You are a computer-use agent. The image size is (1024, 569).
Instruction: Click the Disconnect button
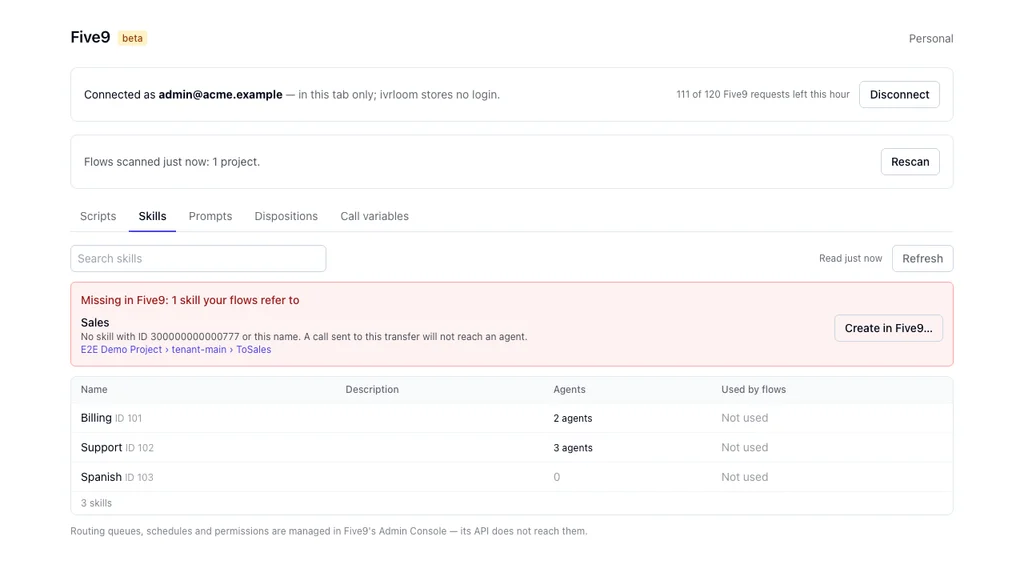tap(899, 95)
